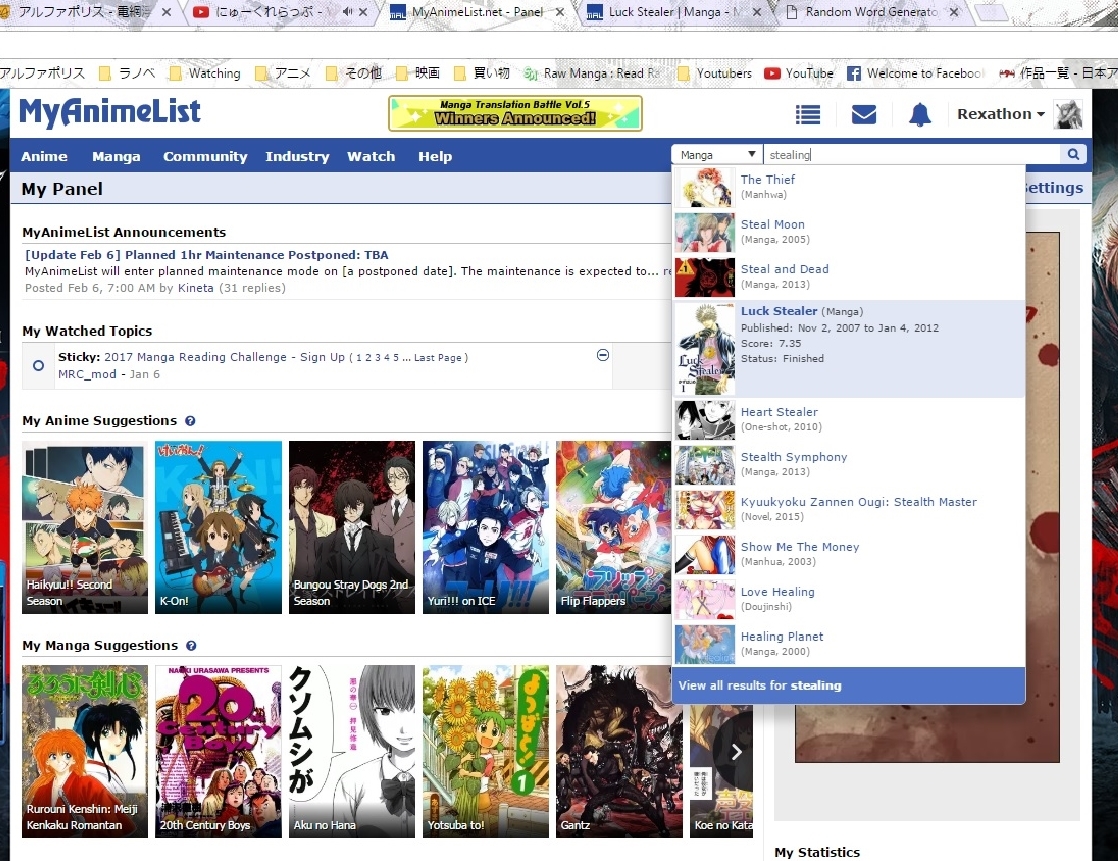Open the Help menu

click(x=435, y=156)
